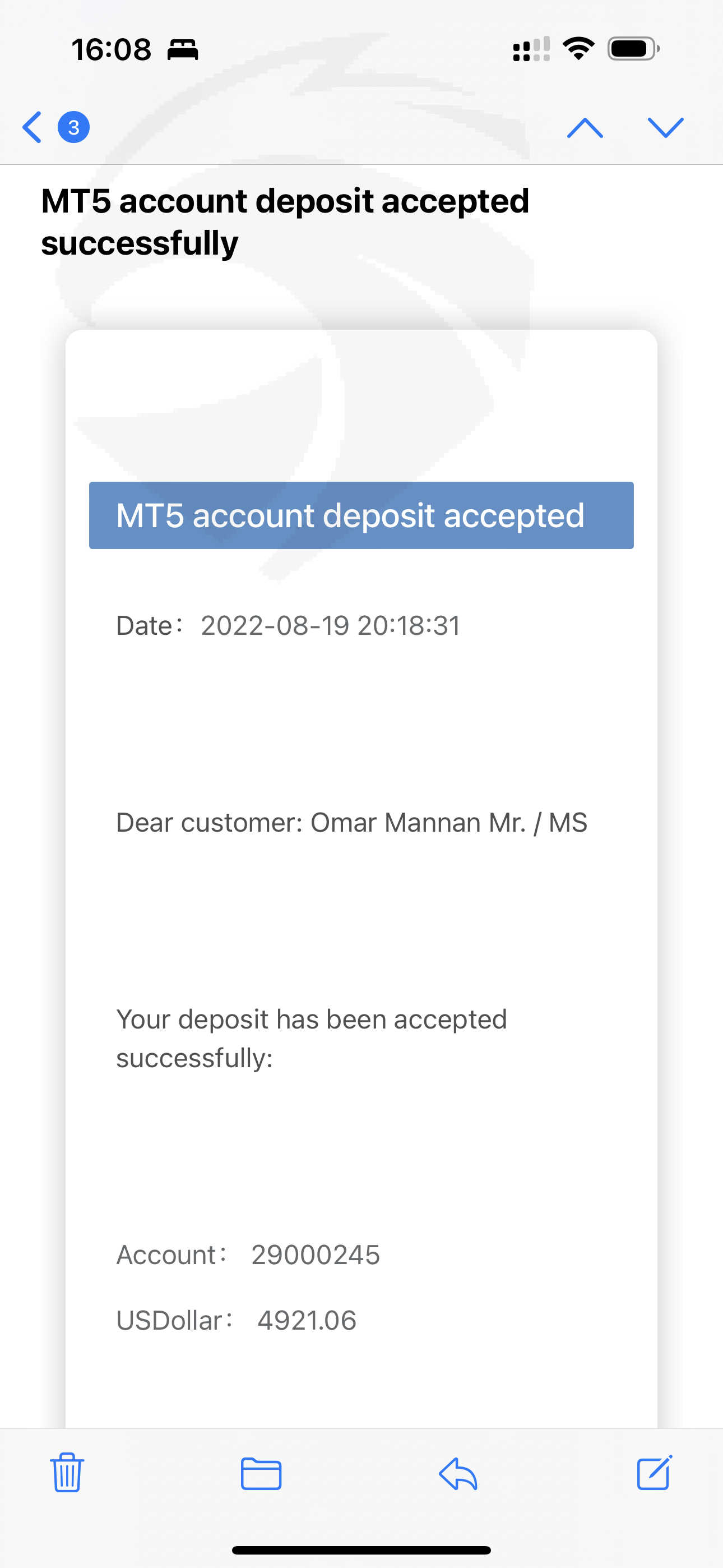
Task: Delete this email with the trash icon
Action: (x=67, y=1472)
